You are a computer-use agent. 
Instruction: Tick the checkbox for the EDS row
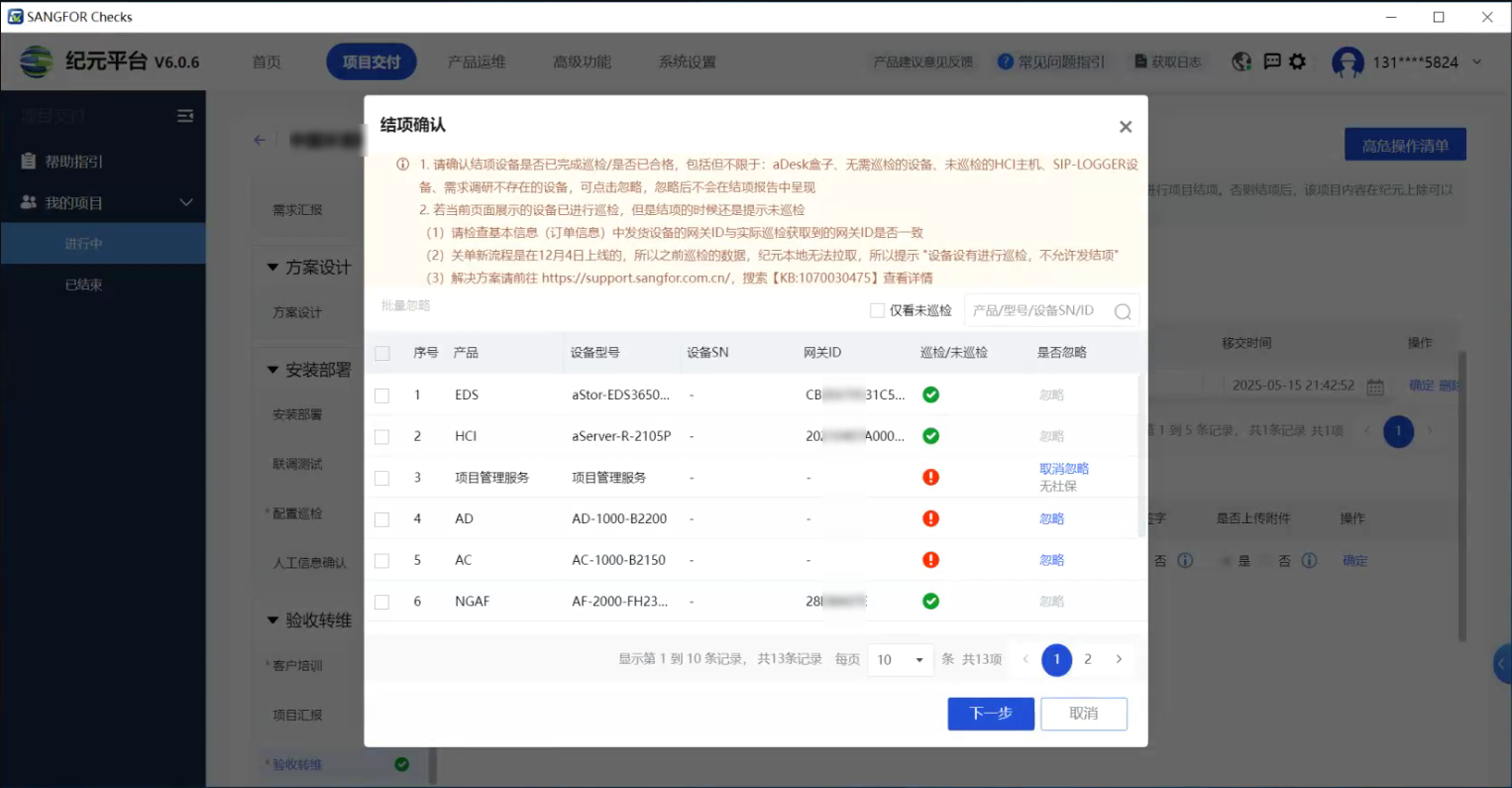pos(382,395)
